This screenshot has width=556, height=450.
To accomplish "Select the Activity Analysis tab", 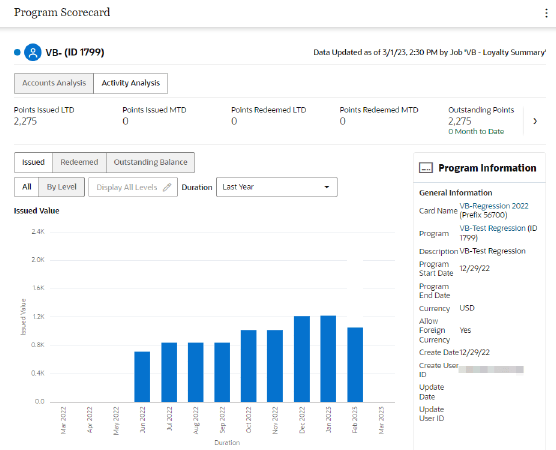I will 130,83.
